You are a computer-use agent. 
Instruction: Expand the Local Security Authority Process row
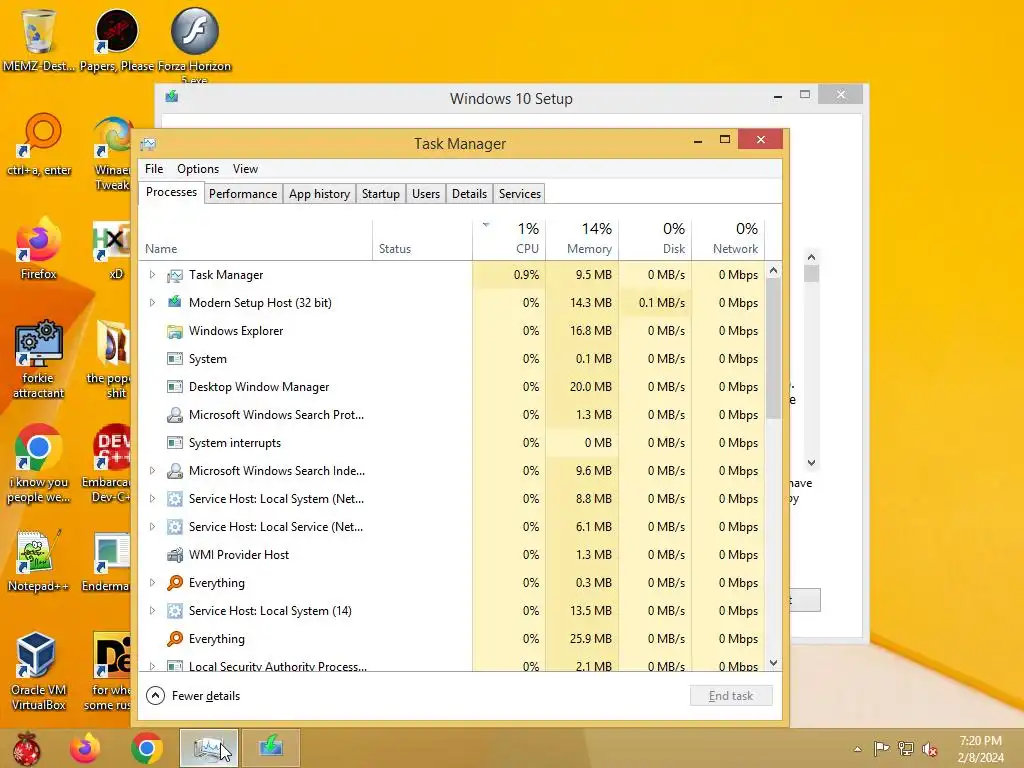(x=152, y=666)
